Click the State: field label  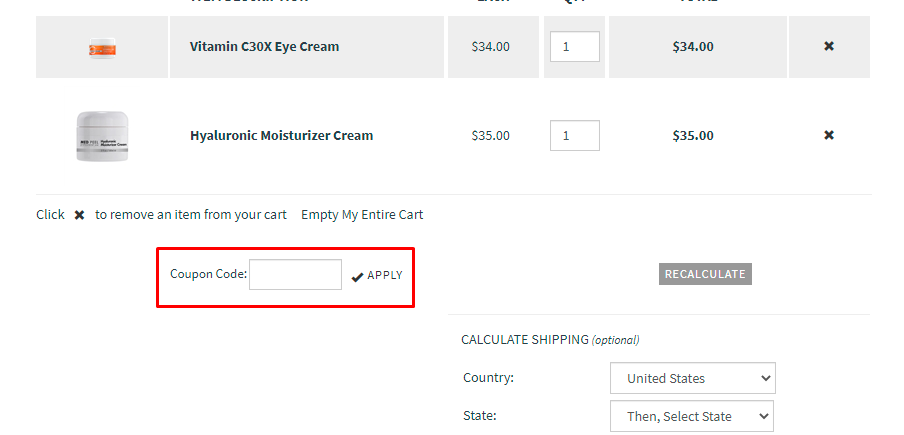479,415
